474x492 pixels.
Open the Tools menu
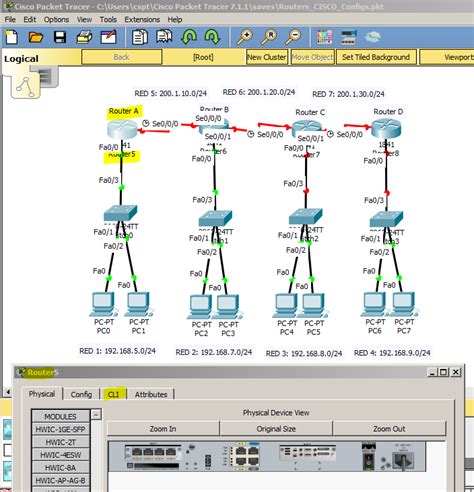pyautogui.click(x=108, y=20)
